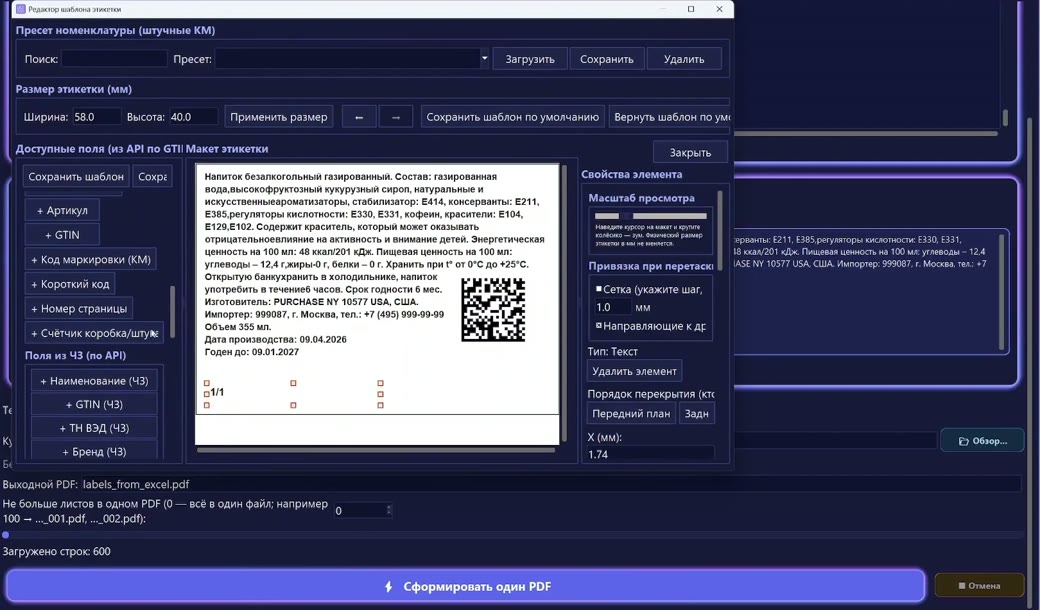This screenshot has height=610, width=1040.
Task: Add the Наименование (ЧЗ) field
Action: [x=94, y=381]
